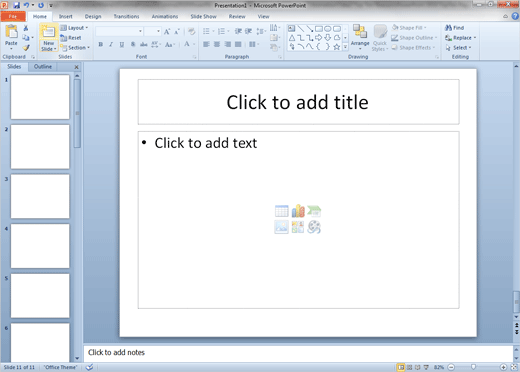Open the Layout dropdown
The width and height of the screenshot is (520, 372).
[74, 28]
